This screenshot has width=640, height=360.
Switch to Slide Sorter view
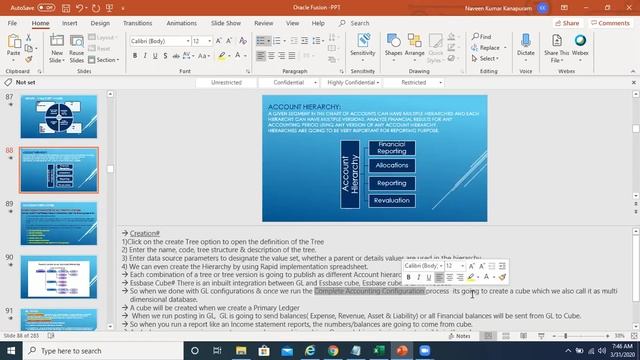pos(506,336)
